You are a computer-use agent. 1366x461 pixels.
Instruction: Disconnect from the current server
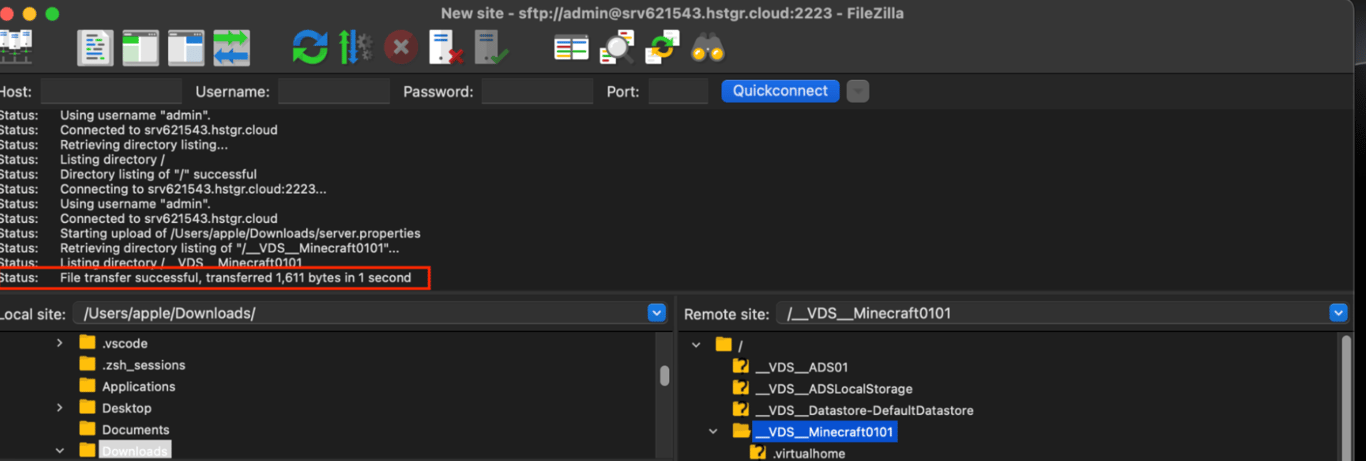(445, 47)
